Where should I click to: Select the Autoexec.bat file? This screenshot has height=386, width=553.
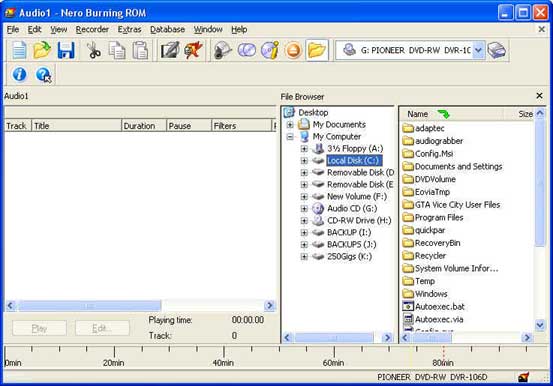click(439, 307)
